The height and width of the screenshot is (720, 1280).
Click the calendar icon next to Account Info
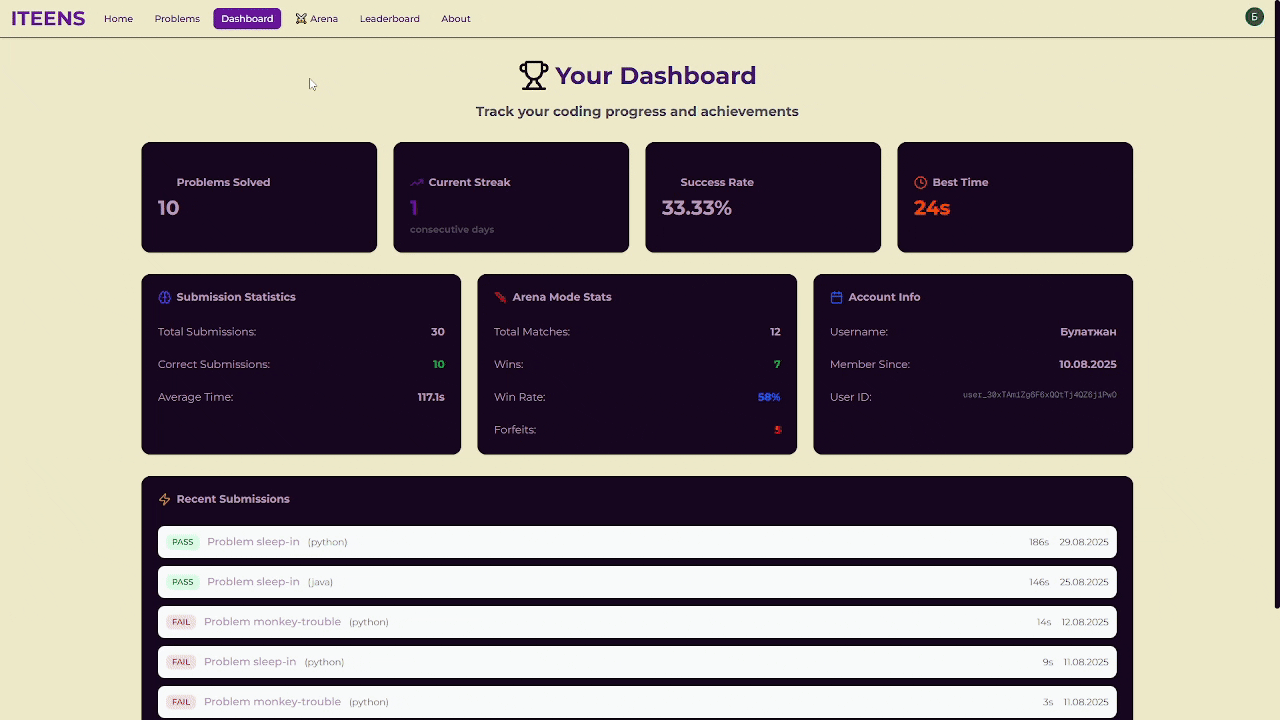836,296
